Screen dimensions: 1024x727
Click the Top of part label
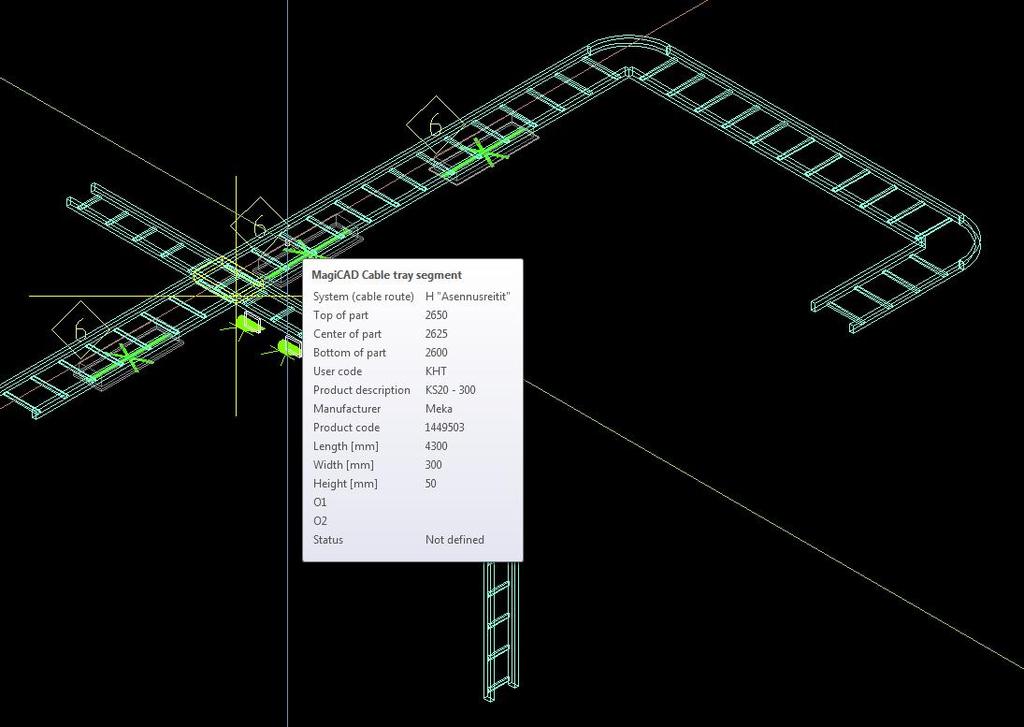(x=340, y=315)
